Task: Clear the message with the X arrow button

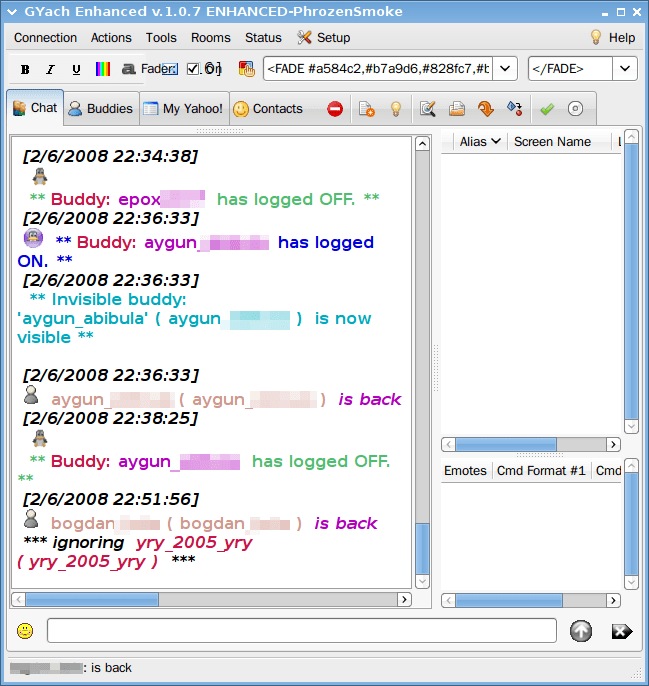Action: 622,631
